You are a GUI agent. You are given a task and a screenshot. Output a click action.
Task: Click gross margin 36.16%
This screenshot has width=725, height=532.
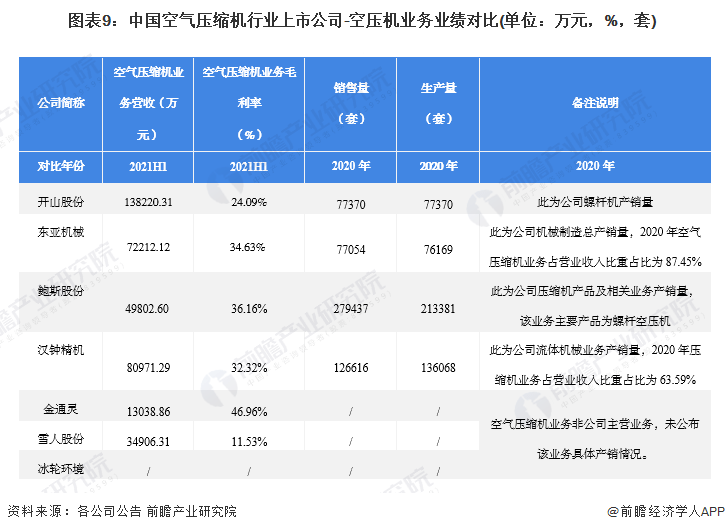(249, 309)
